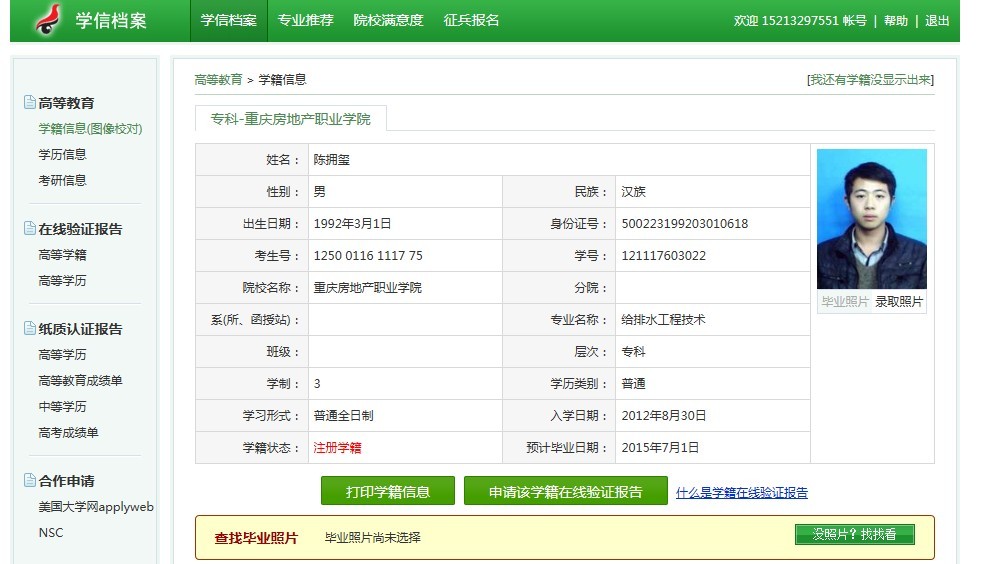The width and height of the screenshot is (995, 564).
Task: Open 中等学历 in the sidebar
Action: 62,407
